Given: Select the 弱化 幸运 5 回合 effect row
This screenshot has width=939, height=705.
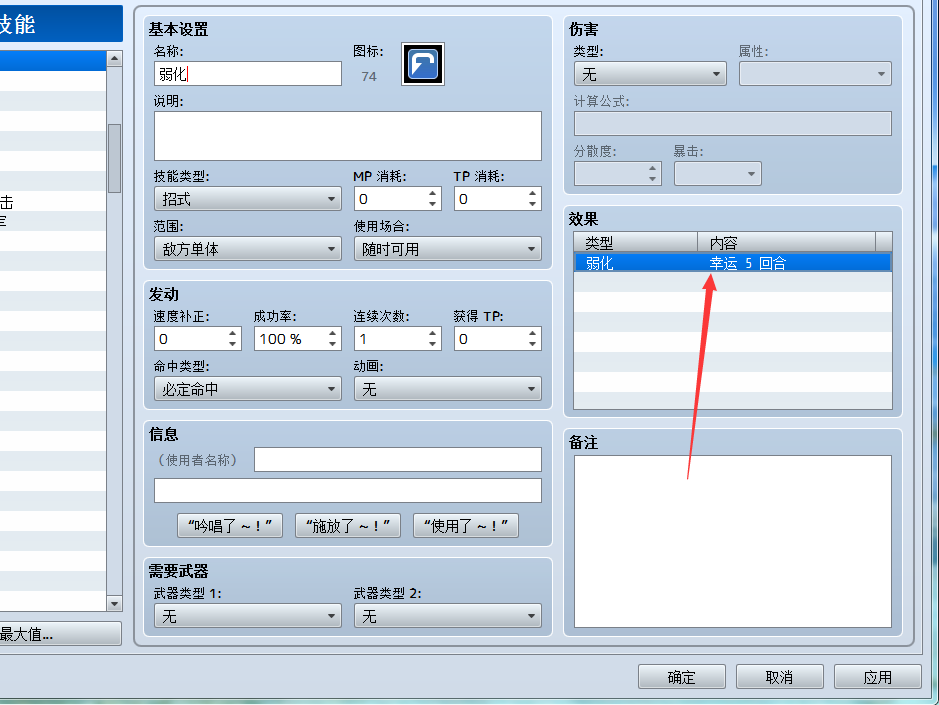Looking at the screenshot, I should [x=732, y=262].
